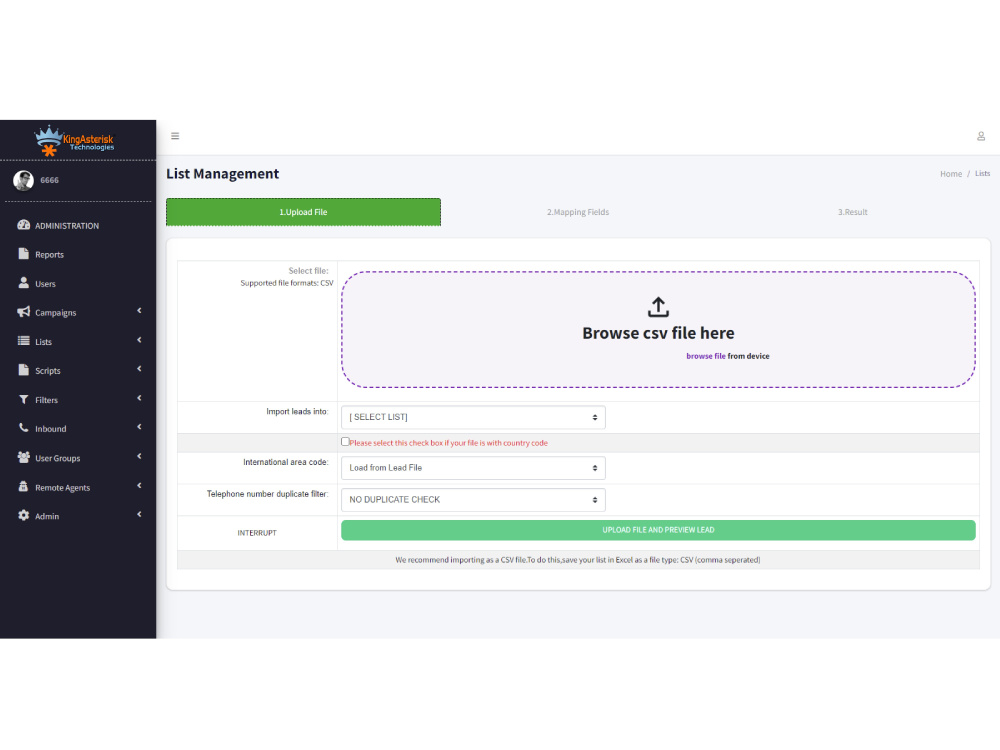Click the Lists icon in sidebar
The height and width of the screenshot is (750, 1000).
pos(24,341)
